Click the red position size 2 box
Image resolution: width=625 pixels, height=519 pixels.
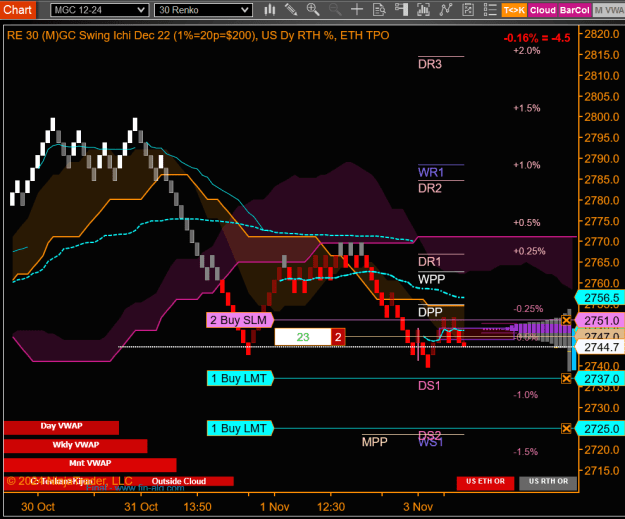(x=338, y=337)
